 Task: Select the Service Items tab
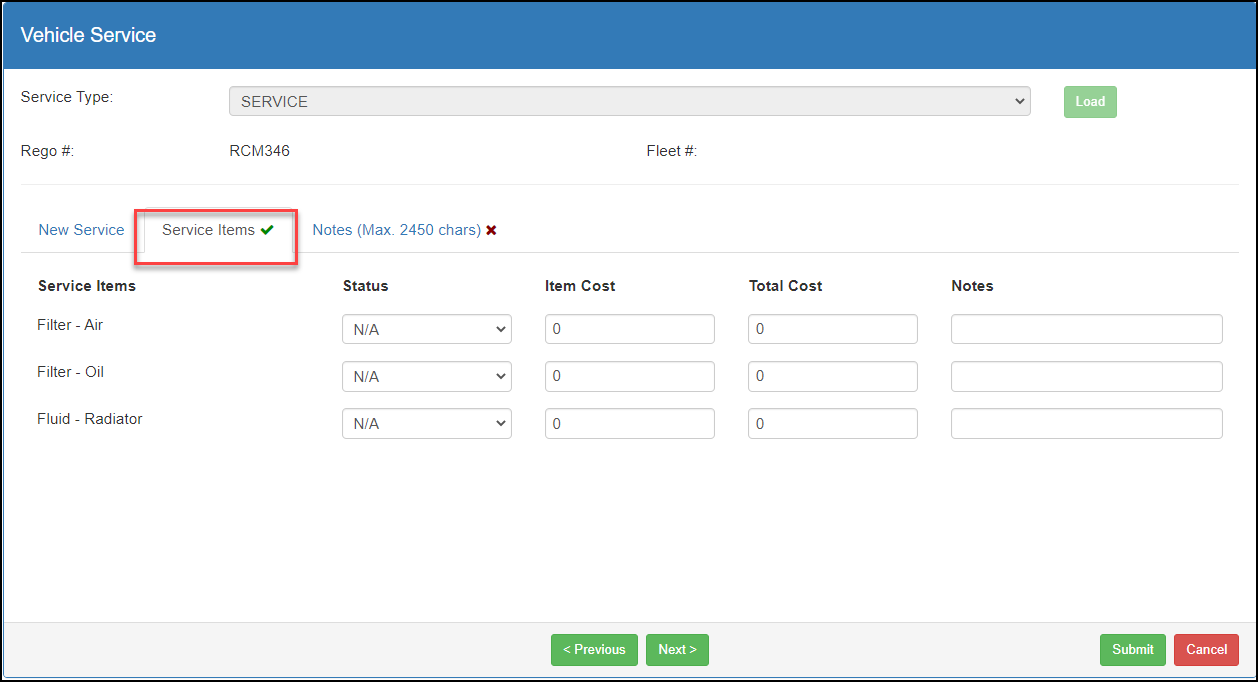(x=218, y=230)
